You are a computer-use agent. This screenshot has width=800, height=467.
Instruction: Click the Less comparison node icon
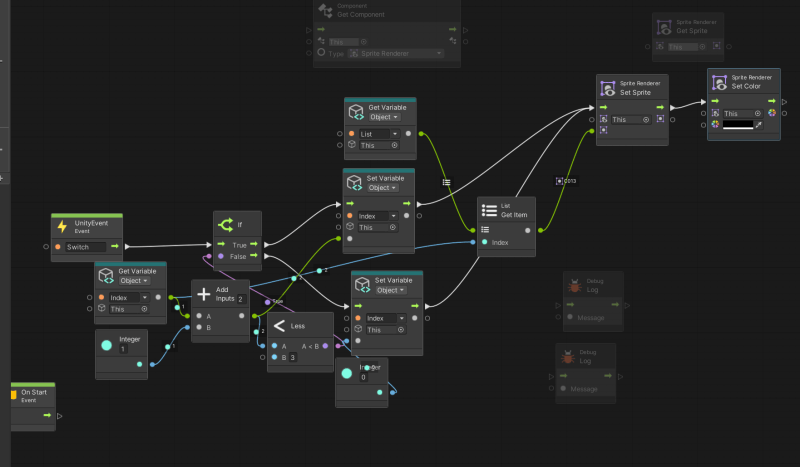tap(279, 326)
